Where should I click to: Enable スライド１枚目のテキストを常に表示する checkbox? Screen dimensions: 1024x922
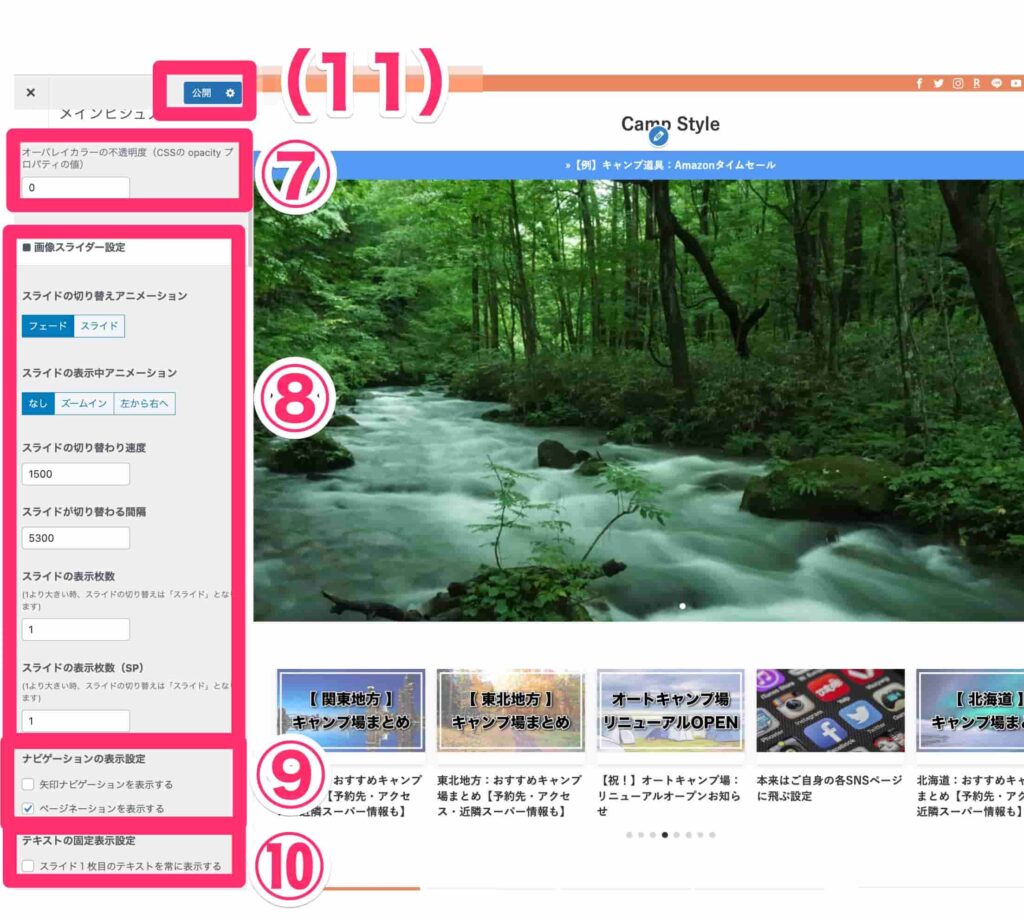28,866
